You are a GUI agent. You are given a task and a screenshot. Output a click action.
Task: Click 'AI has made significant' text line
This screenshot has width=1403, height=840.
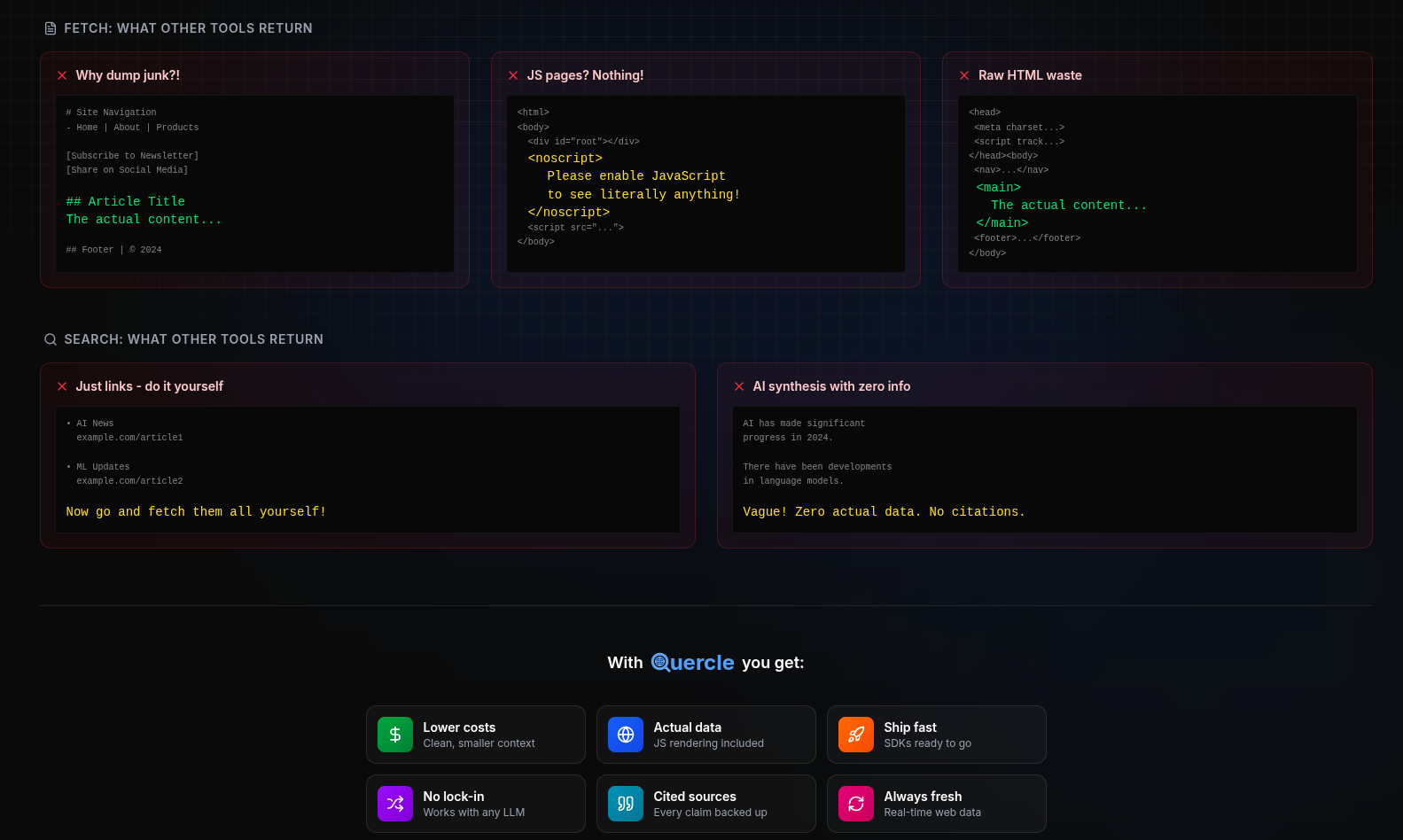804,424
